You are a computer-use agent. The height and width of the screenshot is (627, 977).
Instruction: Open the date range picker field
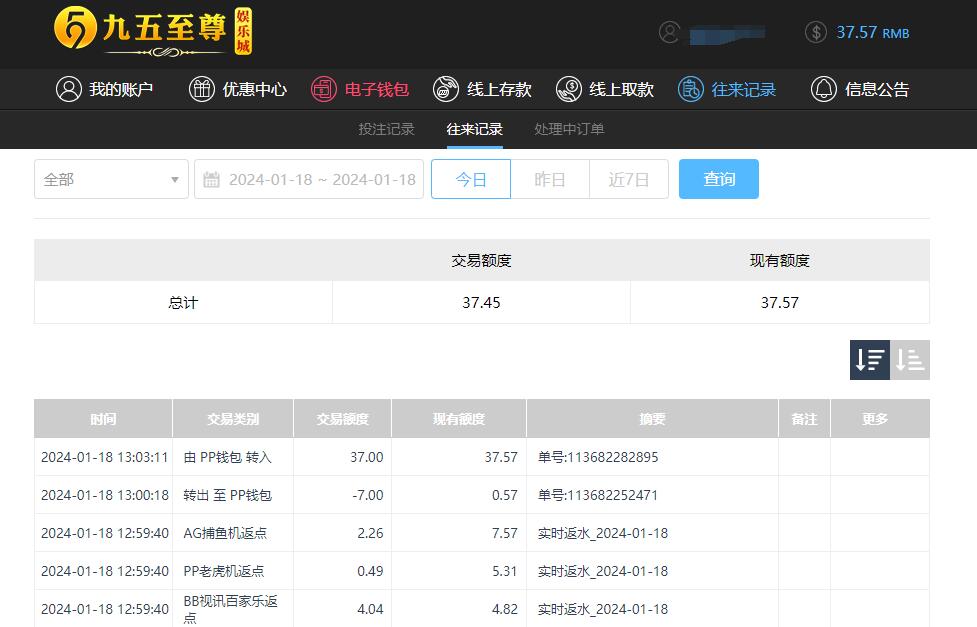click(309, 179)
